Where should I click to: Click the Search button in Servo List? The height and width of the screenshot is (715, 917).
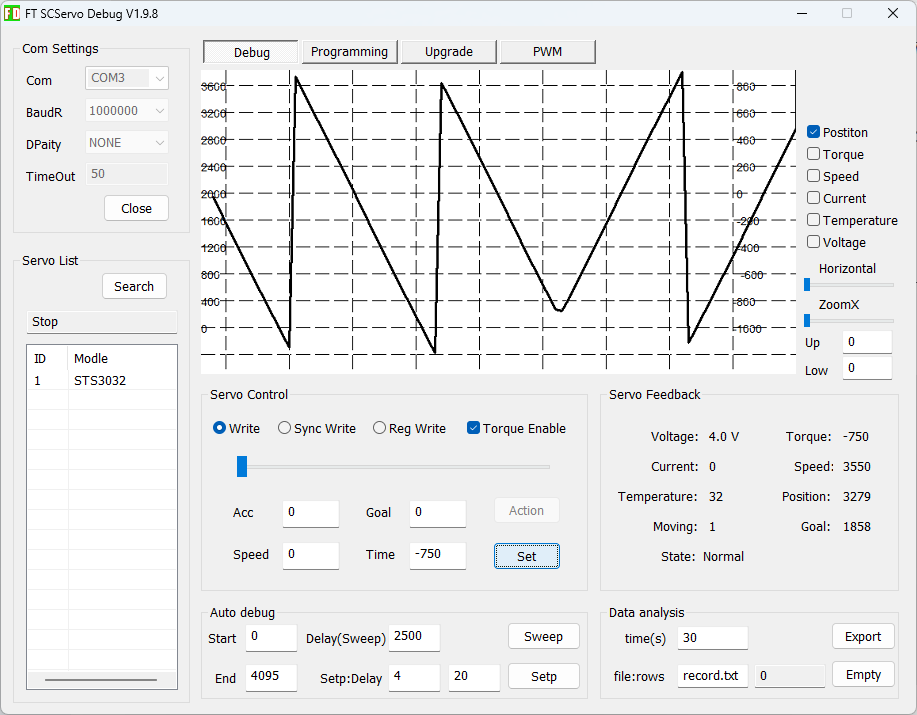click(134, 286)
